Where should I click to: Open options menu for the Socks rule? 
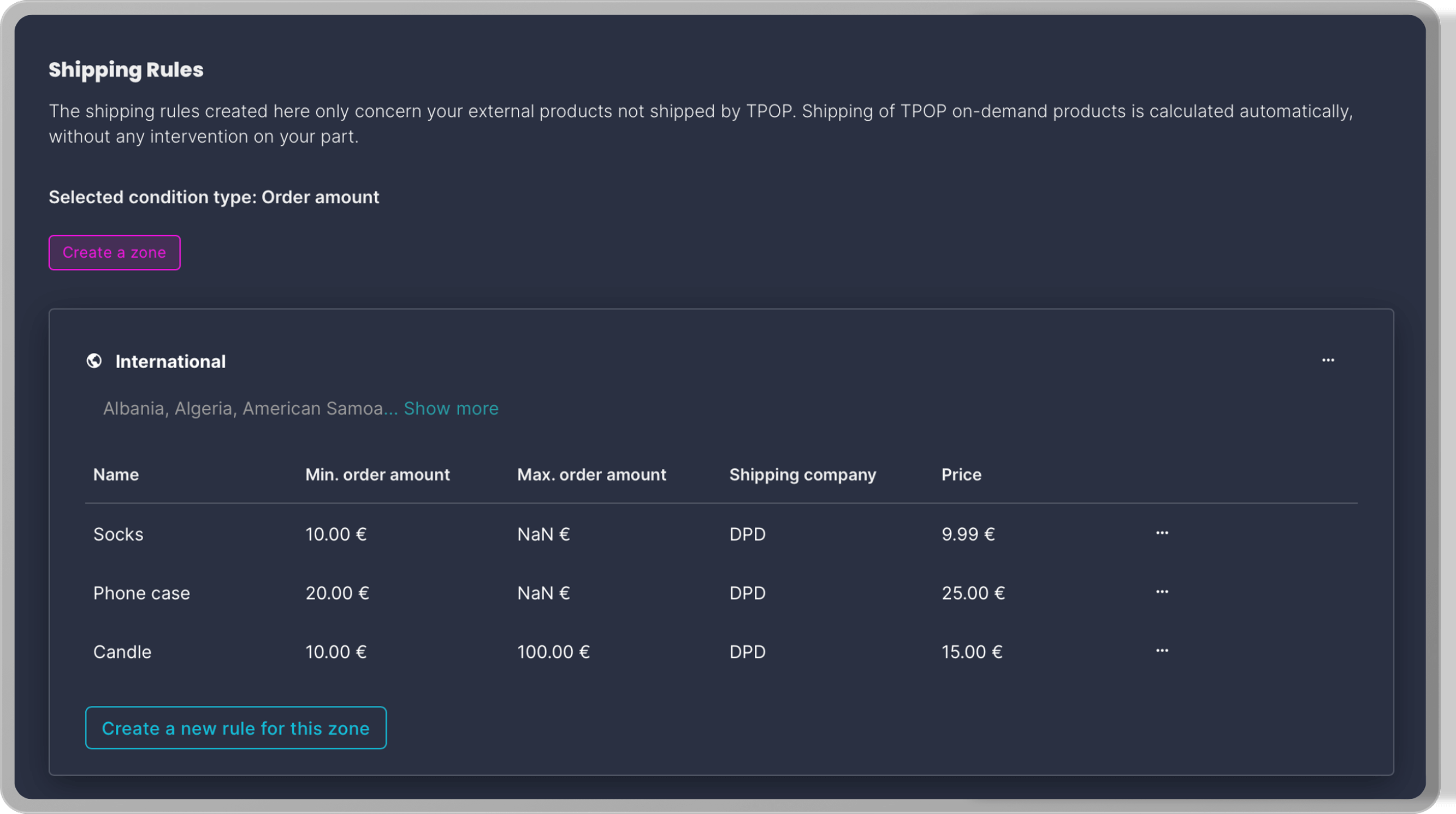(1162, 533)
